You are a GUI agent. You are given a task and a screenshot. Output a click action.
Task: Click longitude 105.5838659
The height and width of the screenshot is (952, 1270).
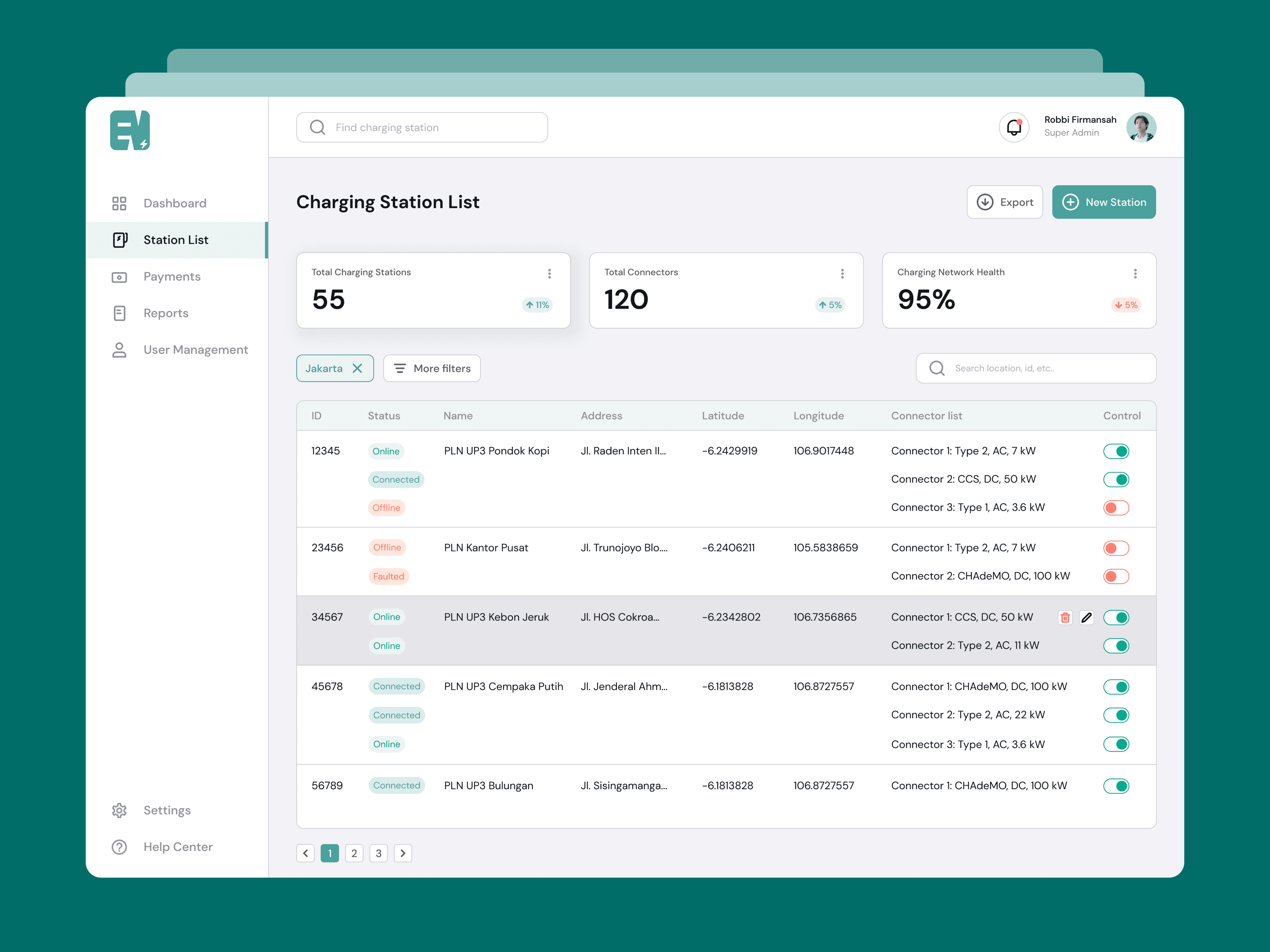point(826,548)
